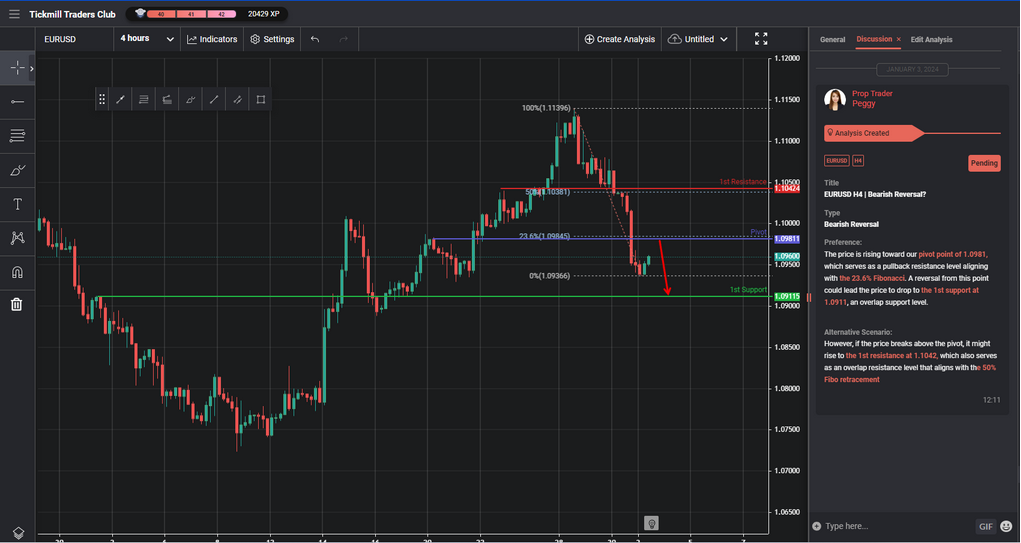The height and width of the screenshot is (543, 1021).
Task: Click the add attachment plus icon
Action: (x=817, y=526)
